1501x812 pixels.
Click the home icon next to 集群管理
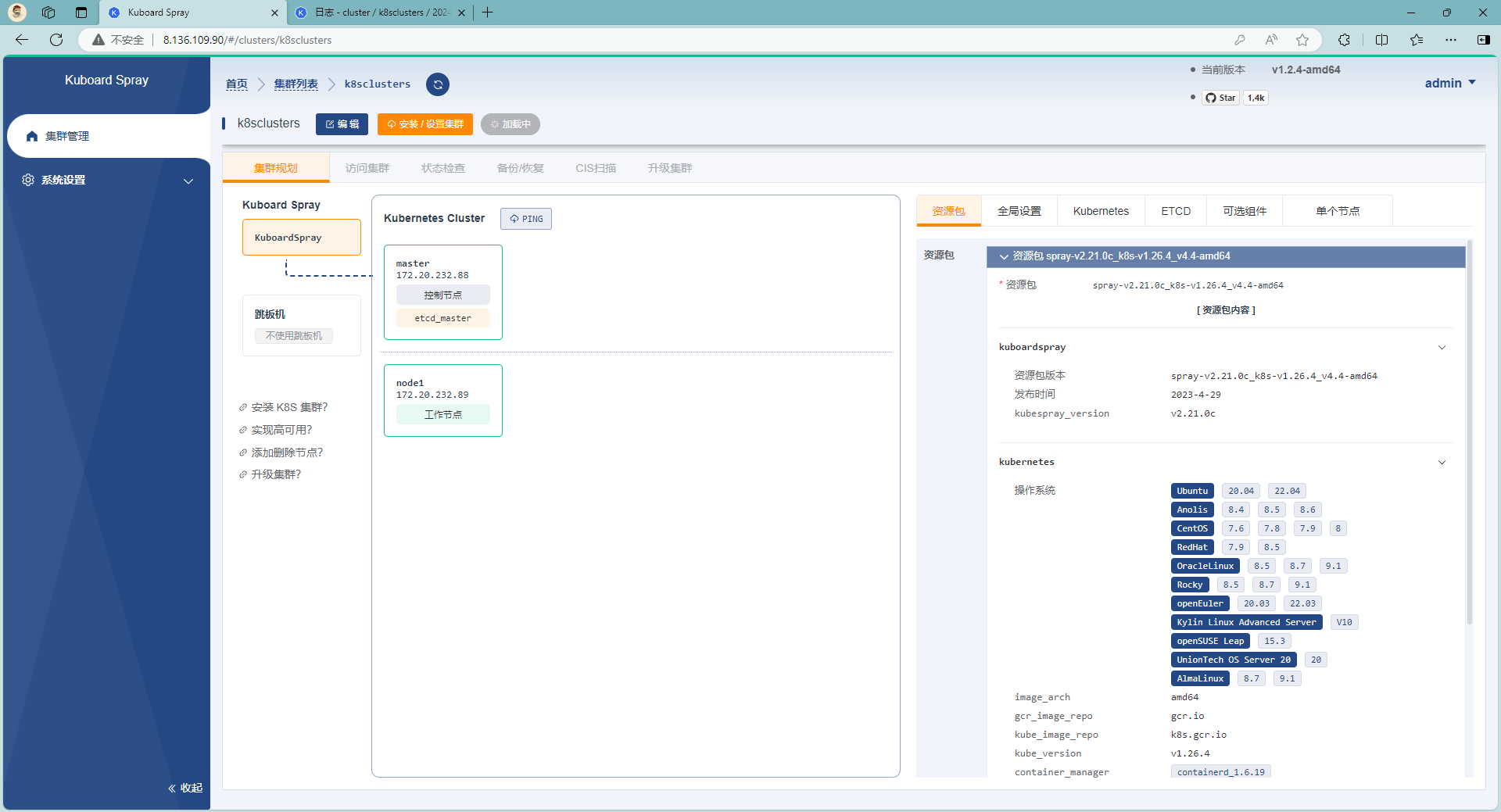[32, 136]
